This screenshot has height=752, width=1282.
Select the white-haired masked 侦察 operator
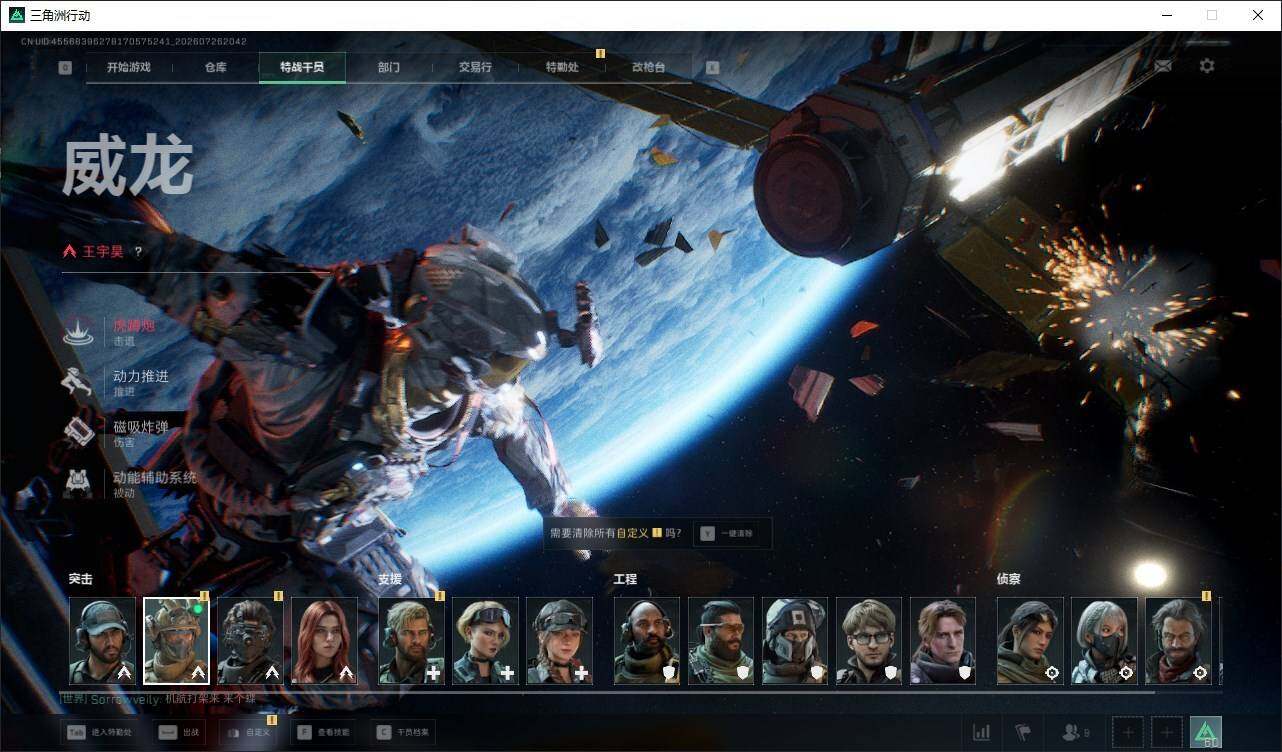pos(1105,641)
